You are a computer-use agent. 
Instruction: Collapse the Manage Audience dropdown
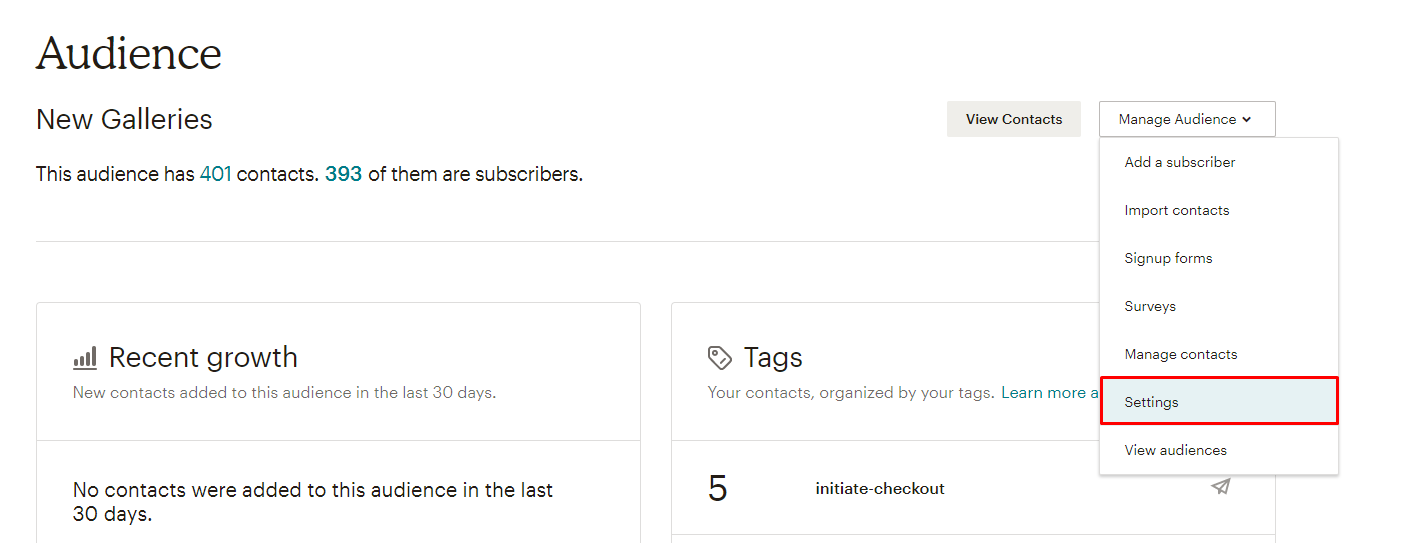tap(1186, 119)
